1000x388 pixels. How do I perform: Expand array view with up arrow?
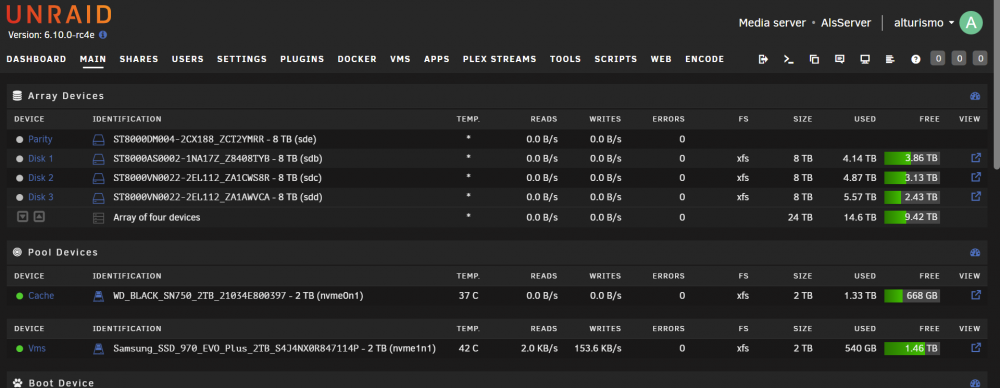[x=39, y=217]
